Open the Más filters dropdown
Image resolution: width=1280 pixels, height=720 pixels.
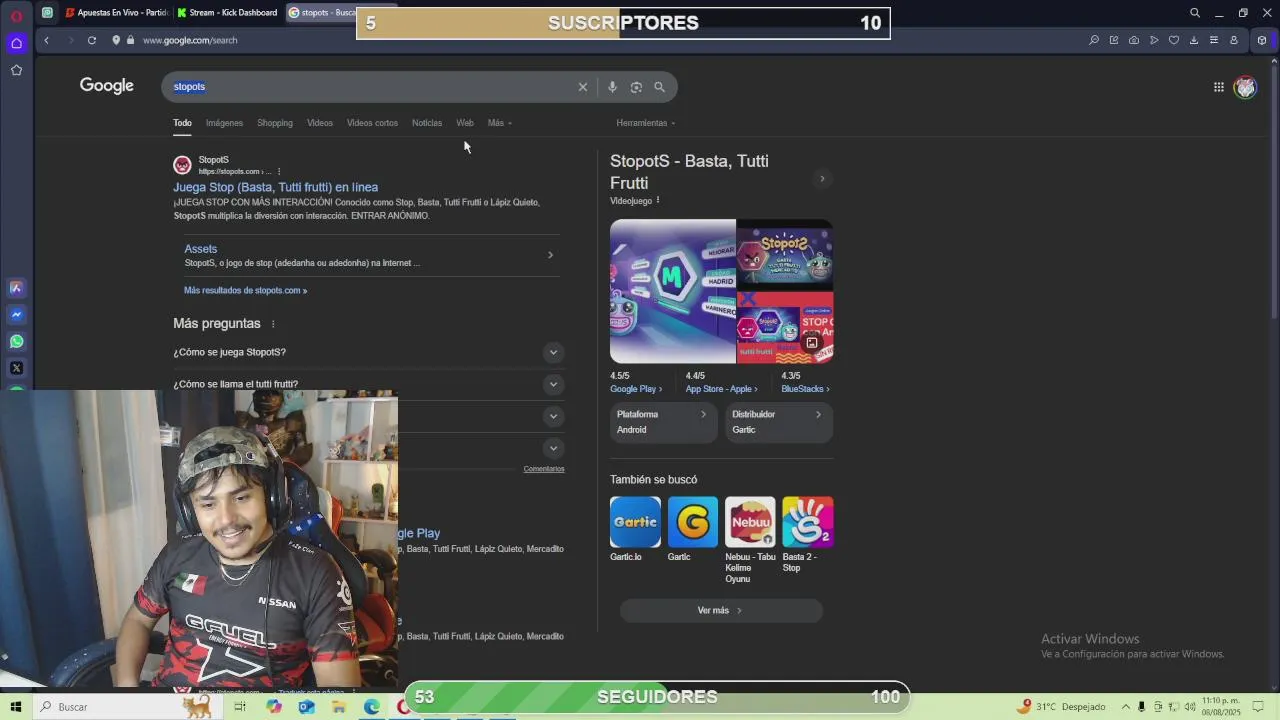coord(499,123)
